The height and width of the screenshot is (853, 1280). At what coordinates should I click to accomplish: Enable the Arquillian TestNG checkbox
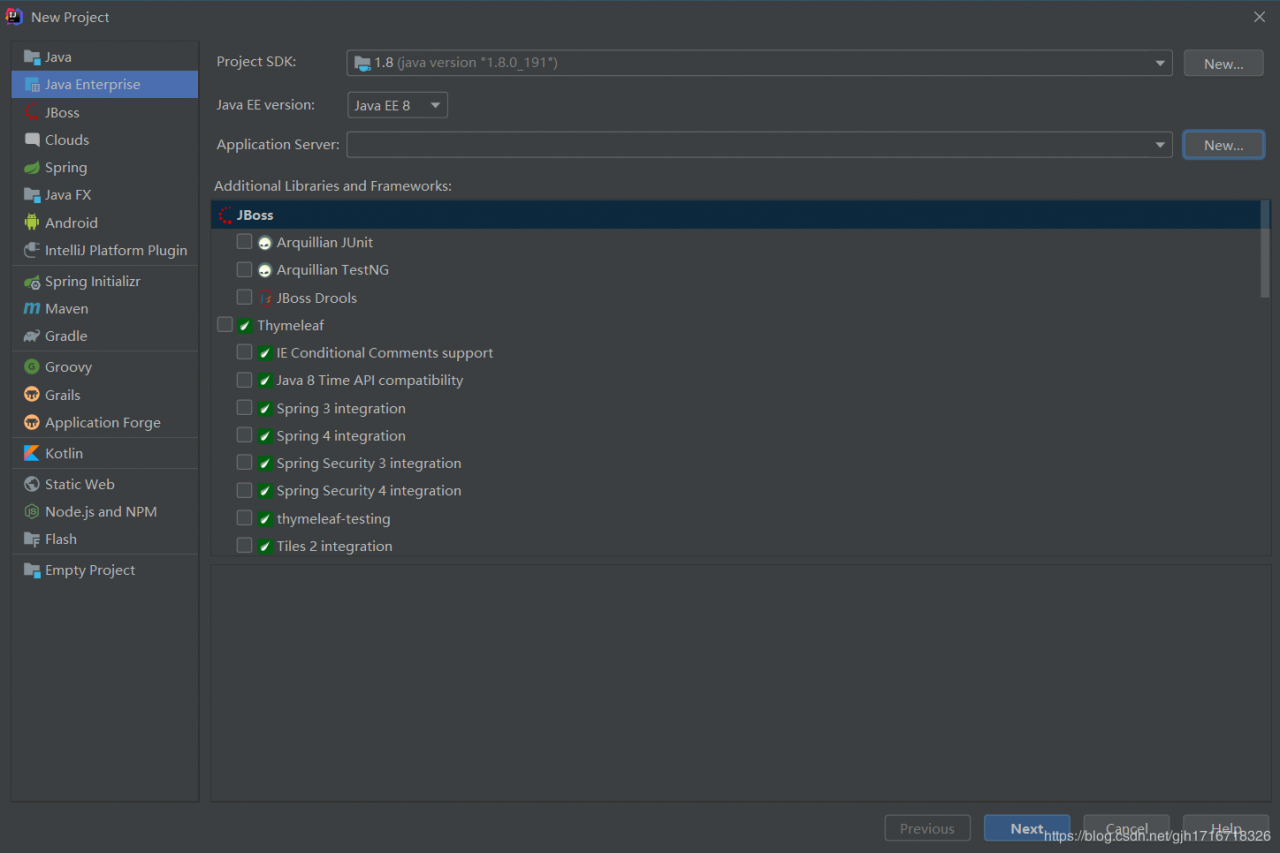point(244,269)
